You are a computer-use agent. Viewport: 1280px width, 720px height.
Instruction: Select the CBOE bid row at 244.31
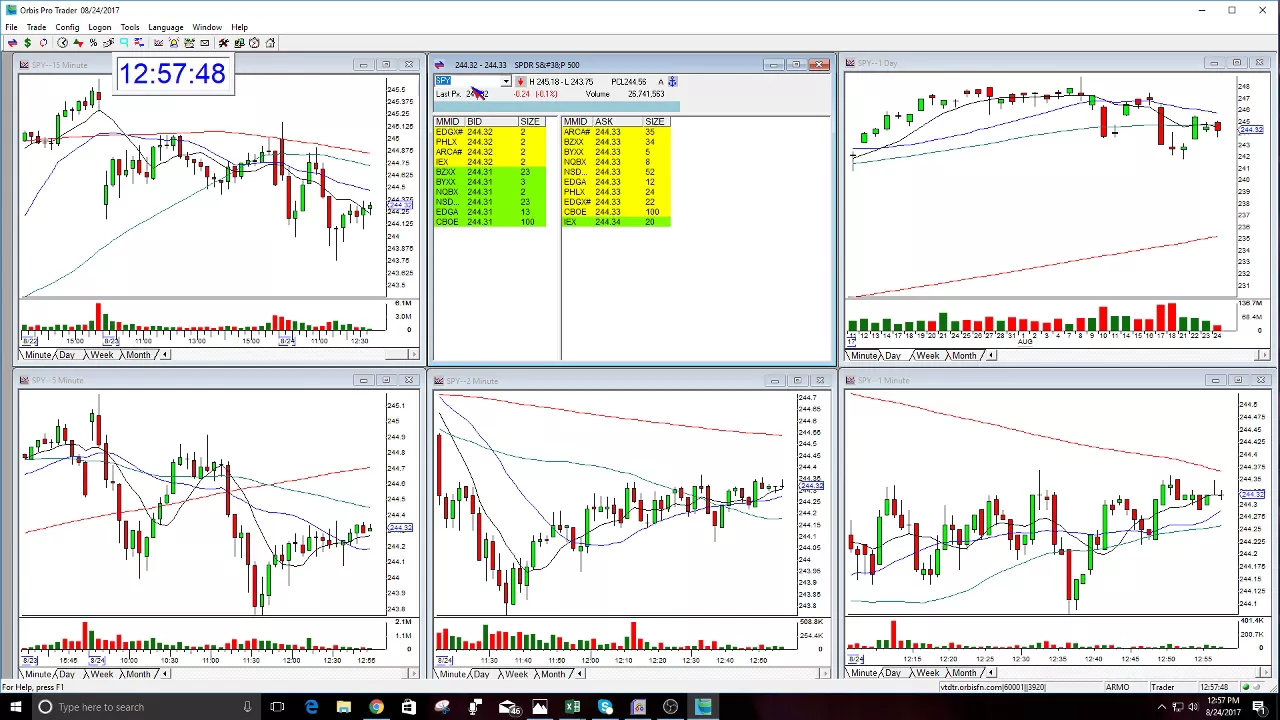pos(490,222)
